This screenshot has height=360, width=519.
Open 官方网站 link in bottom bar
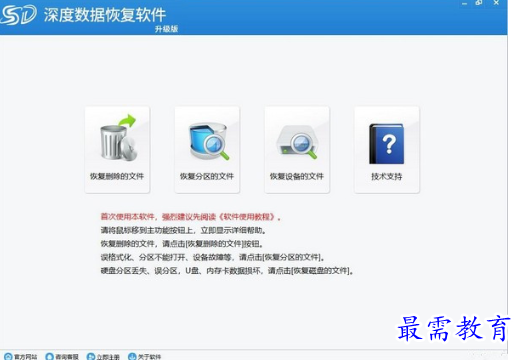[21, 356]
